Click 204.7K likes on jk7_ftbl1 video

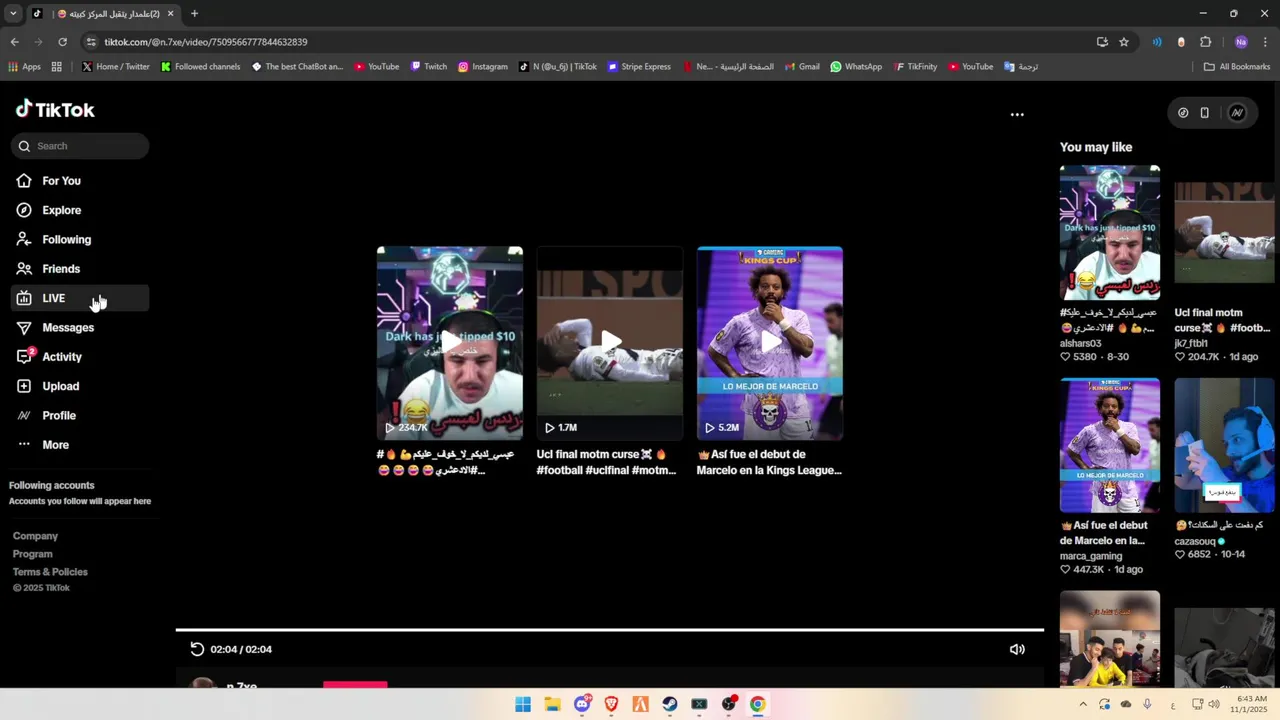1197,356
